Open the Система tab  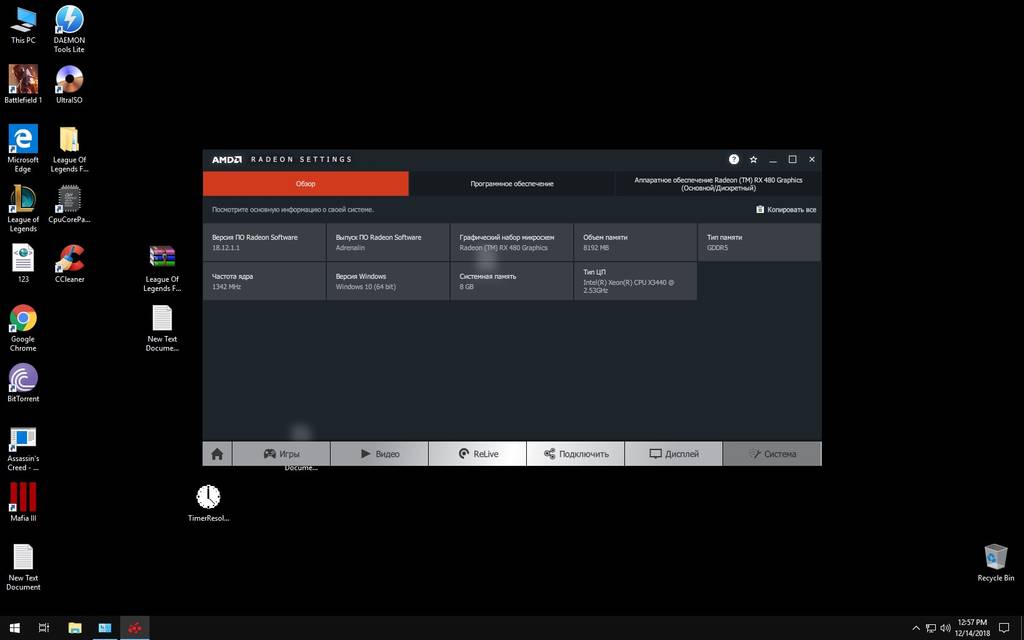click(x=772, y=454)
